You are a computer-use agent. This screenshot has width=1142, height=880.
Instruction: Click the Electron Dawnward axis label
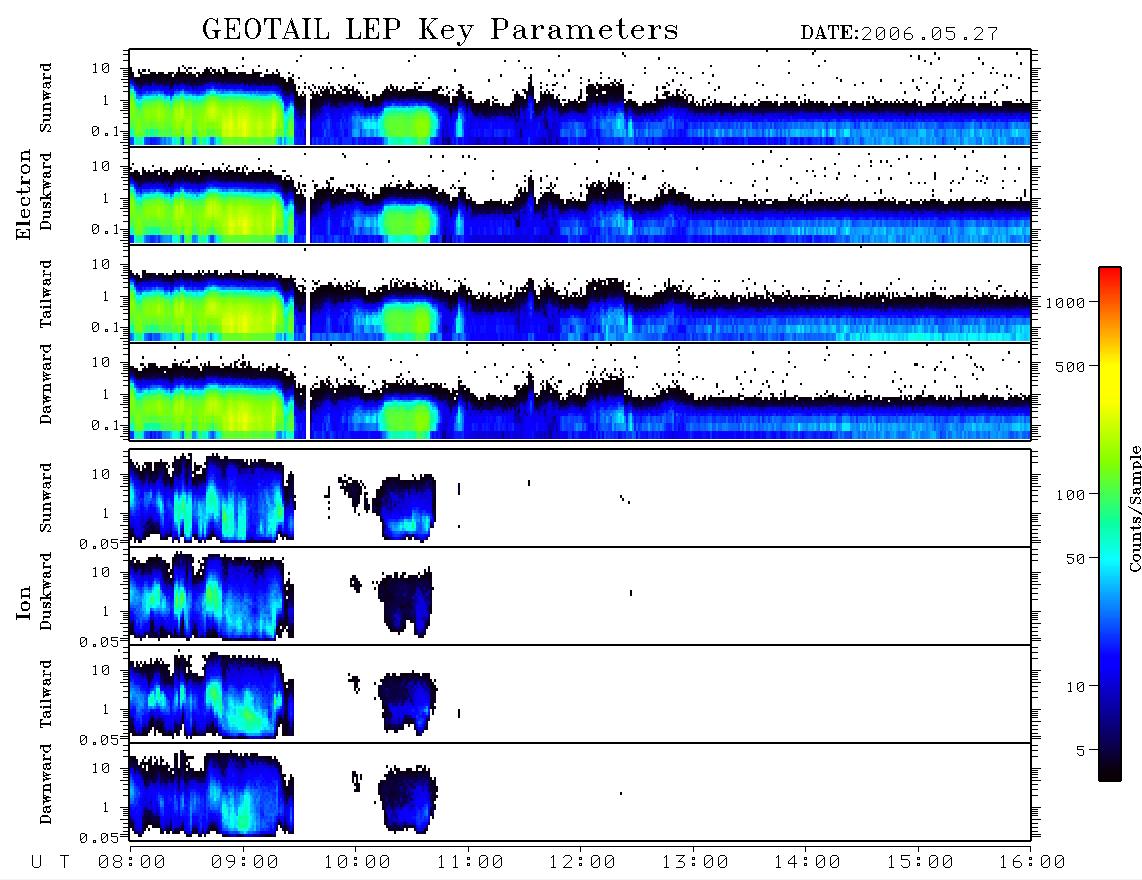pos(46,384)
